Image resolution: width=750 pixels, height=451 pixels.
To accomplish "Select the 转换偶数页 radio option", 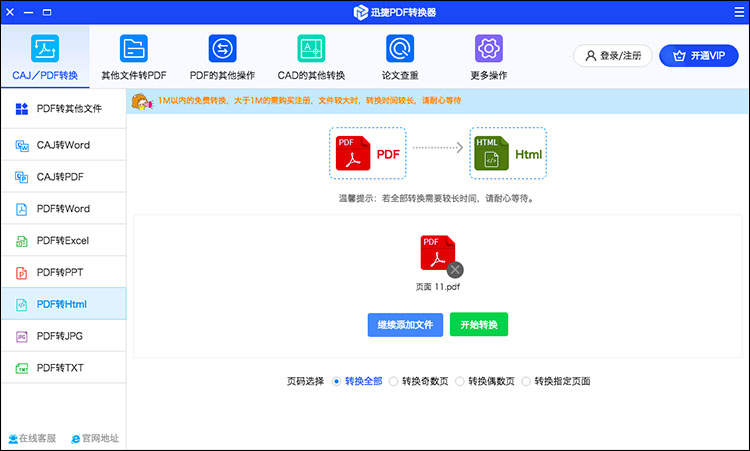I will (460, 382).
